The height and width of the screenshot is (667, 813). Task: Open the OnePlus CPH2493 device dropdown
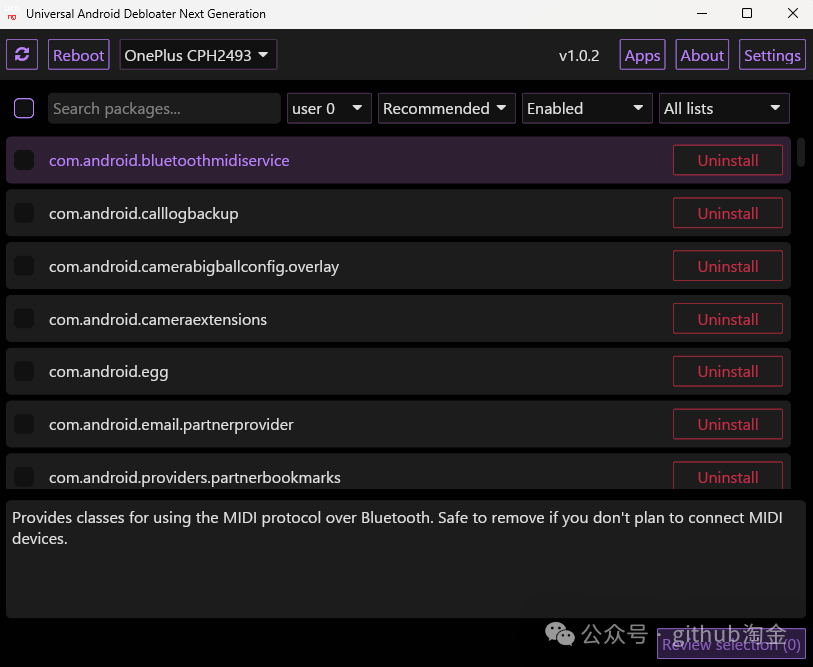click(198, 55)
